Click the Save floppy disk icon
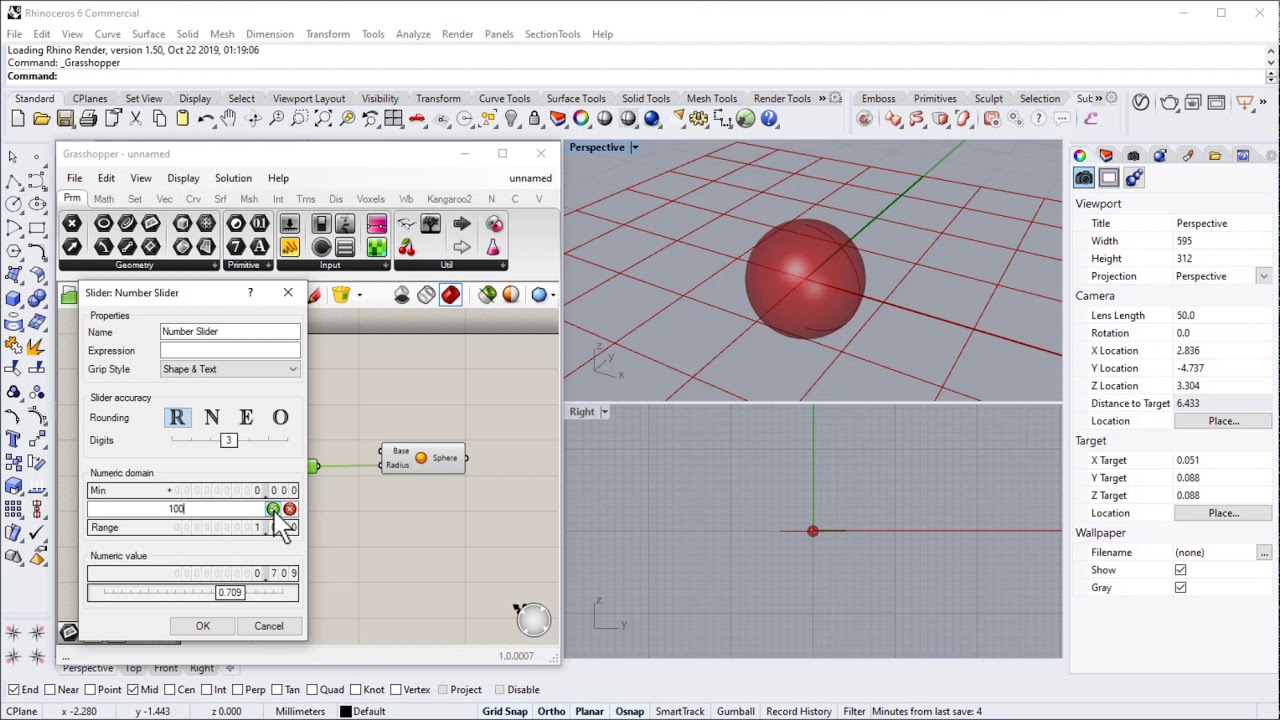The width and height of the screenshot is (1280, 720). click(x=65, y=119)
